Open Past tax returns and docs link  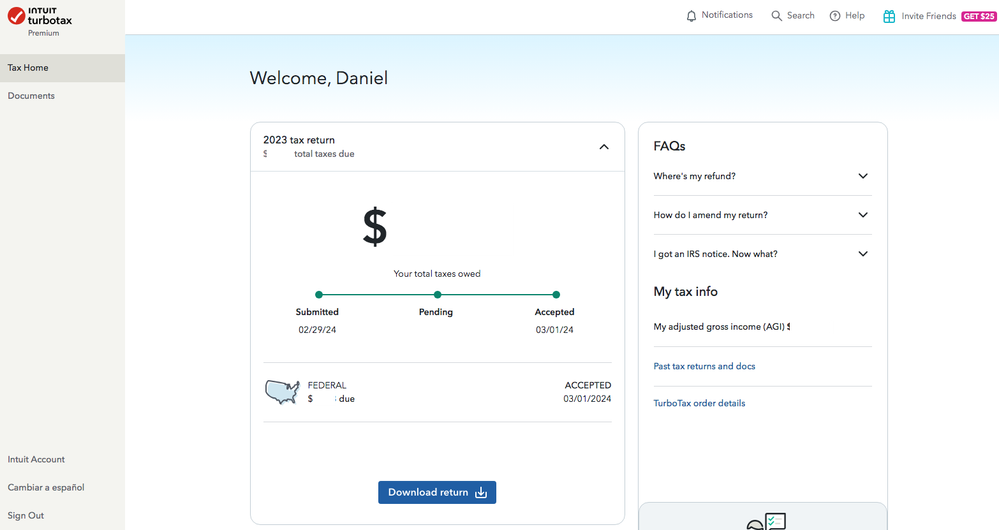[x=704, y=366]
